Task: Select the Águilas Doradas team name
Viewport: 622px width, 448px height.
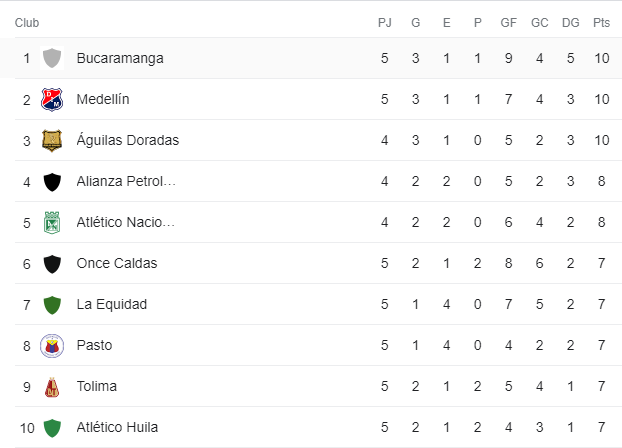Action: 127,140
